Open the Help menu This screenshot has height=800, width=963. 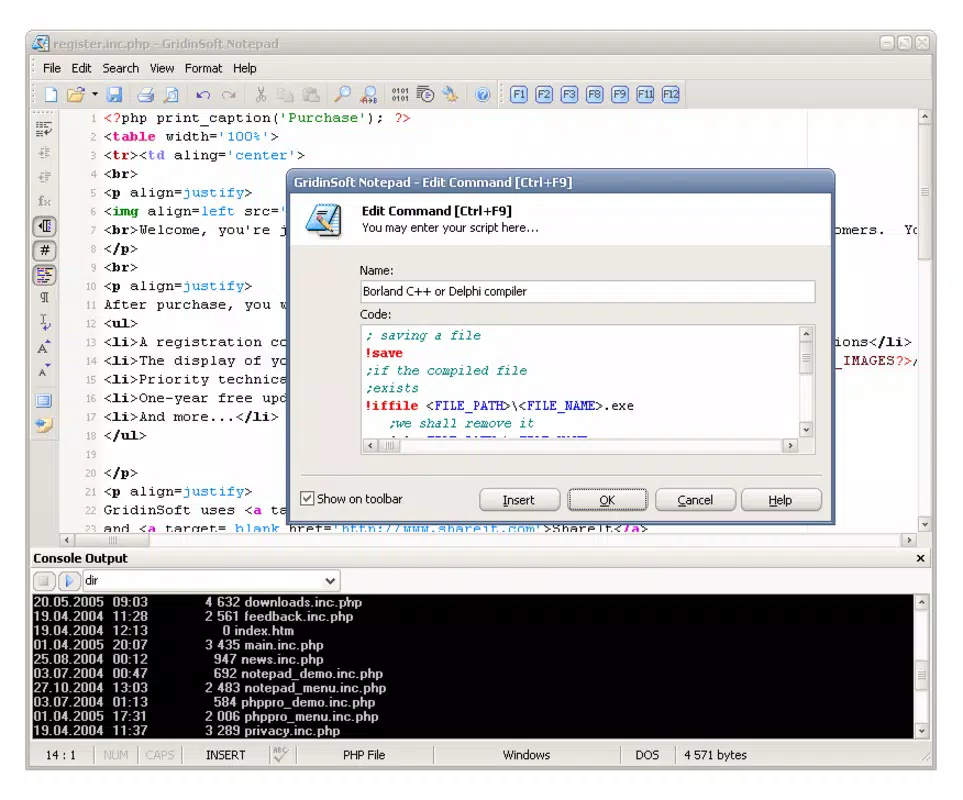[x=244, y=68]
